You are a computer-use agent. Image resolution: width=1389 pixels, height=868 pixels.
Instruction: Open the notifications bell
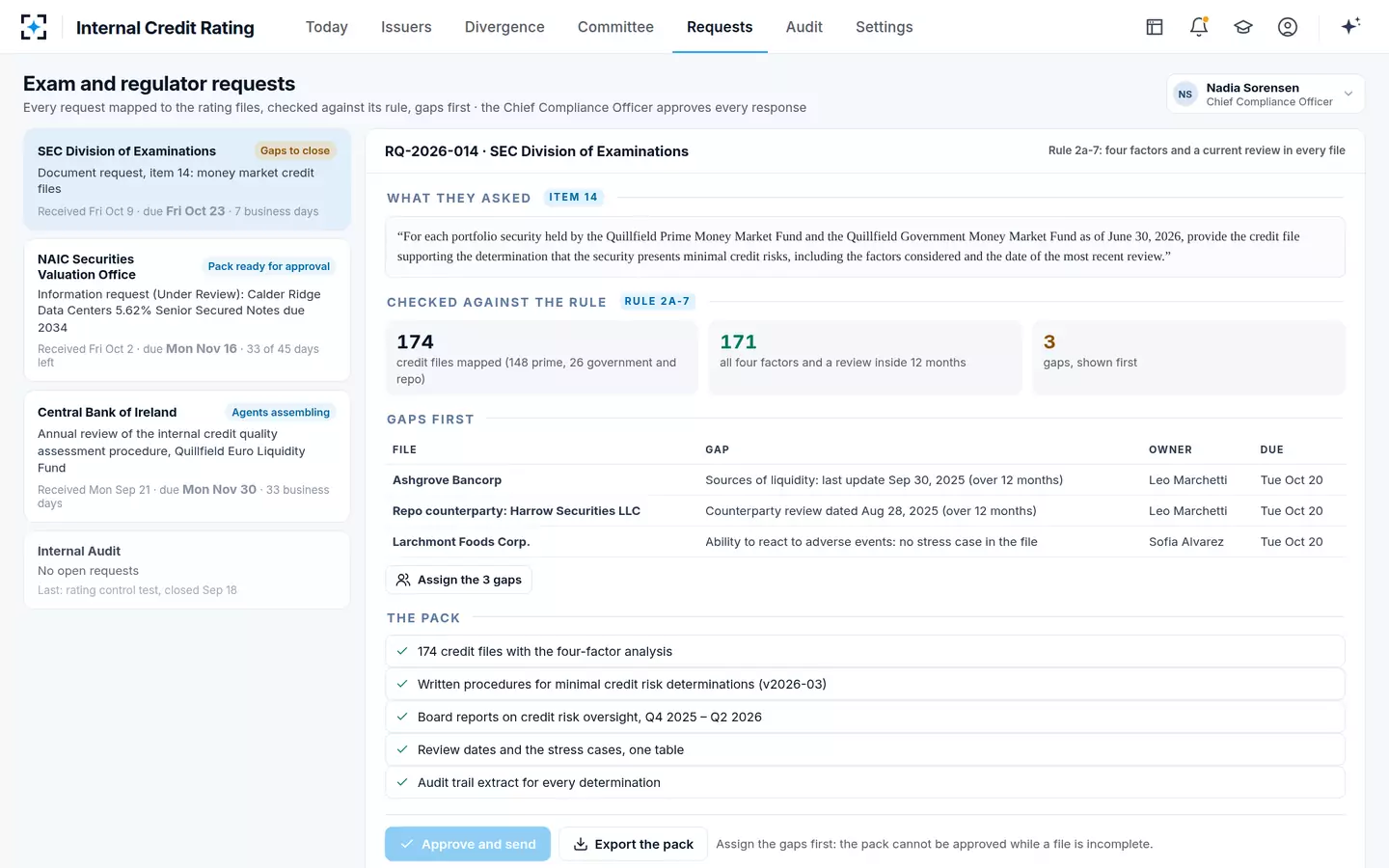1199,27
